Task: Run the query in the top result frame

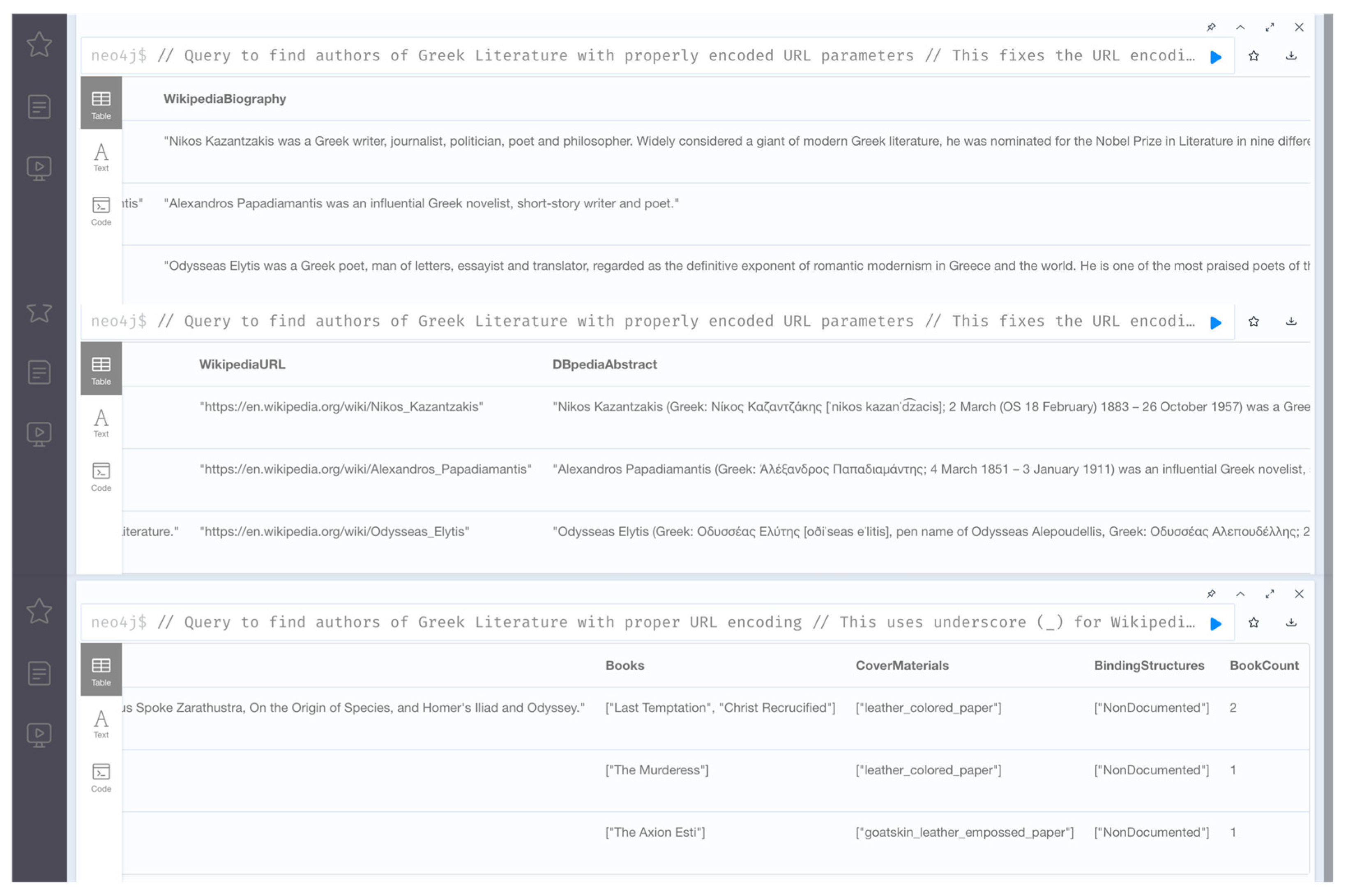Action: (x=1215, y=57)
